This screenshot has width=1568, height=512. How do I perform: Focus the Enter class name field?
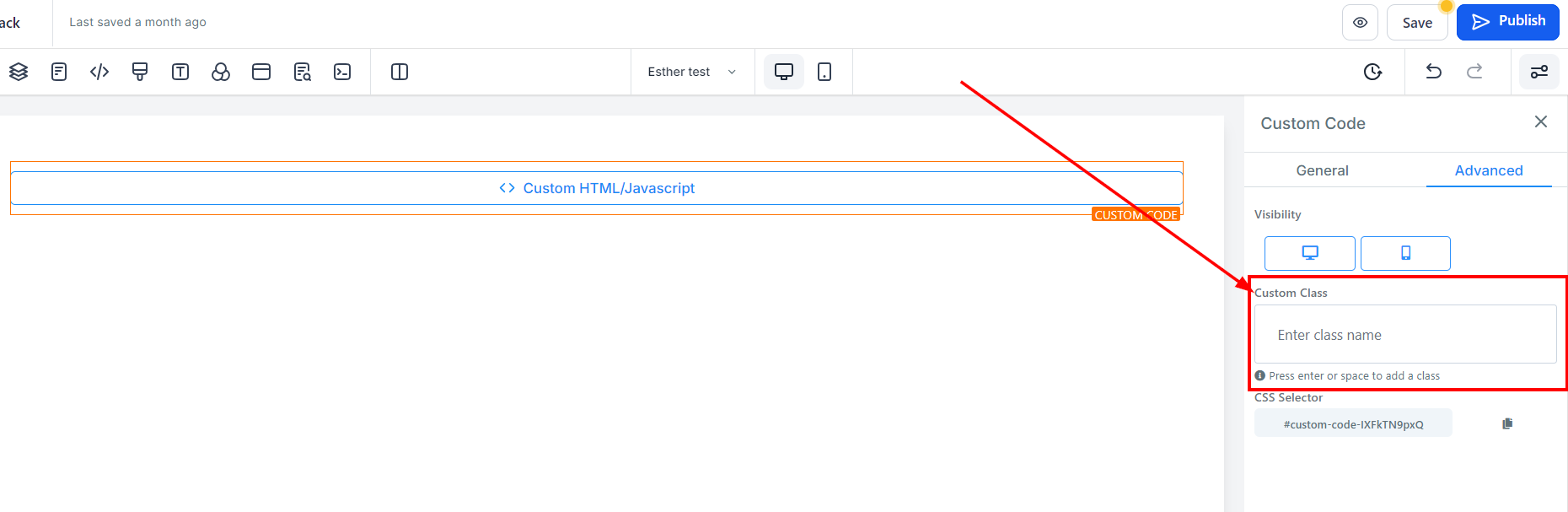click(x=1405, y=335)
